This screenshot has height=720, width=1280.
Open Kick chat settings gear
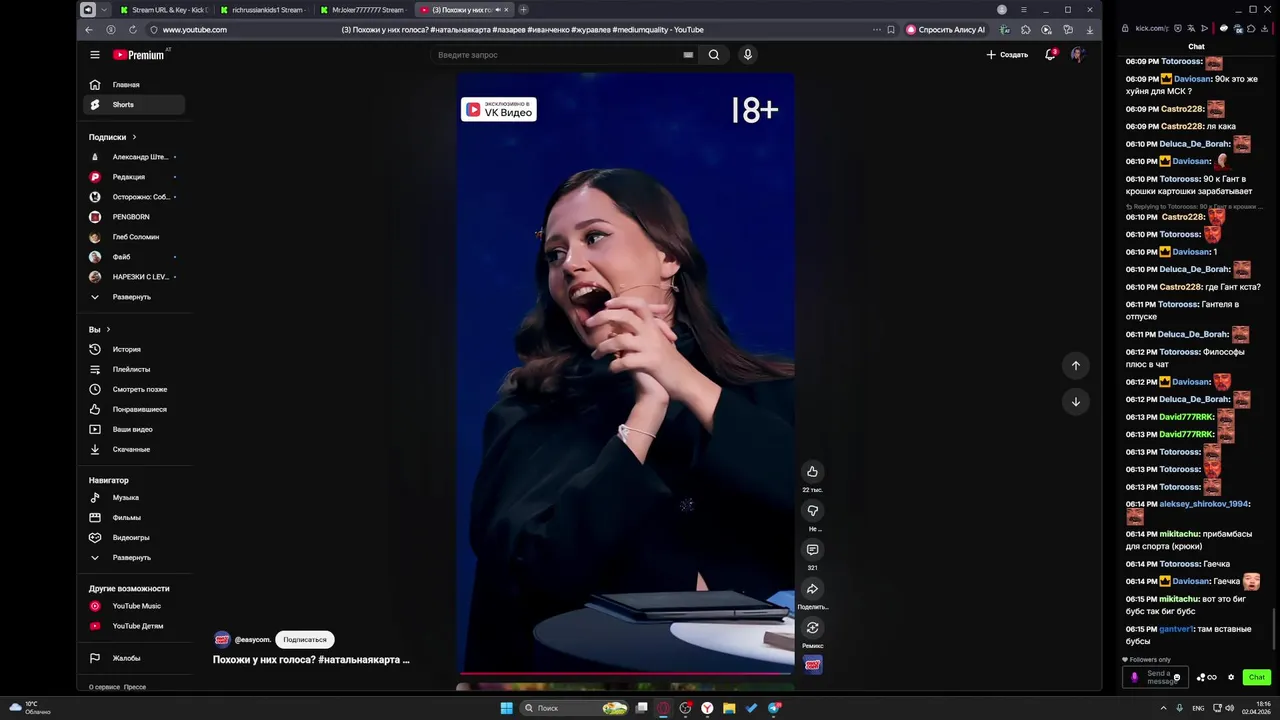pos(1231,677)
